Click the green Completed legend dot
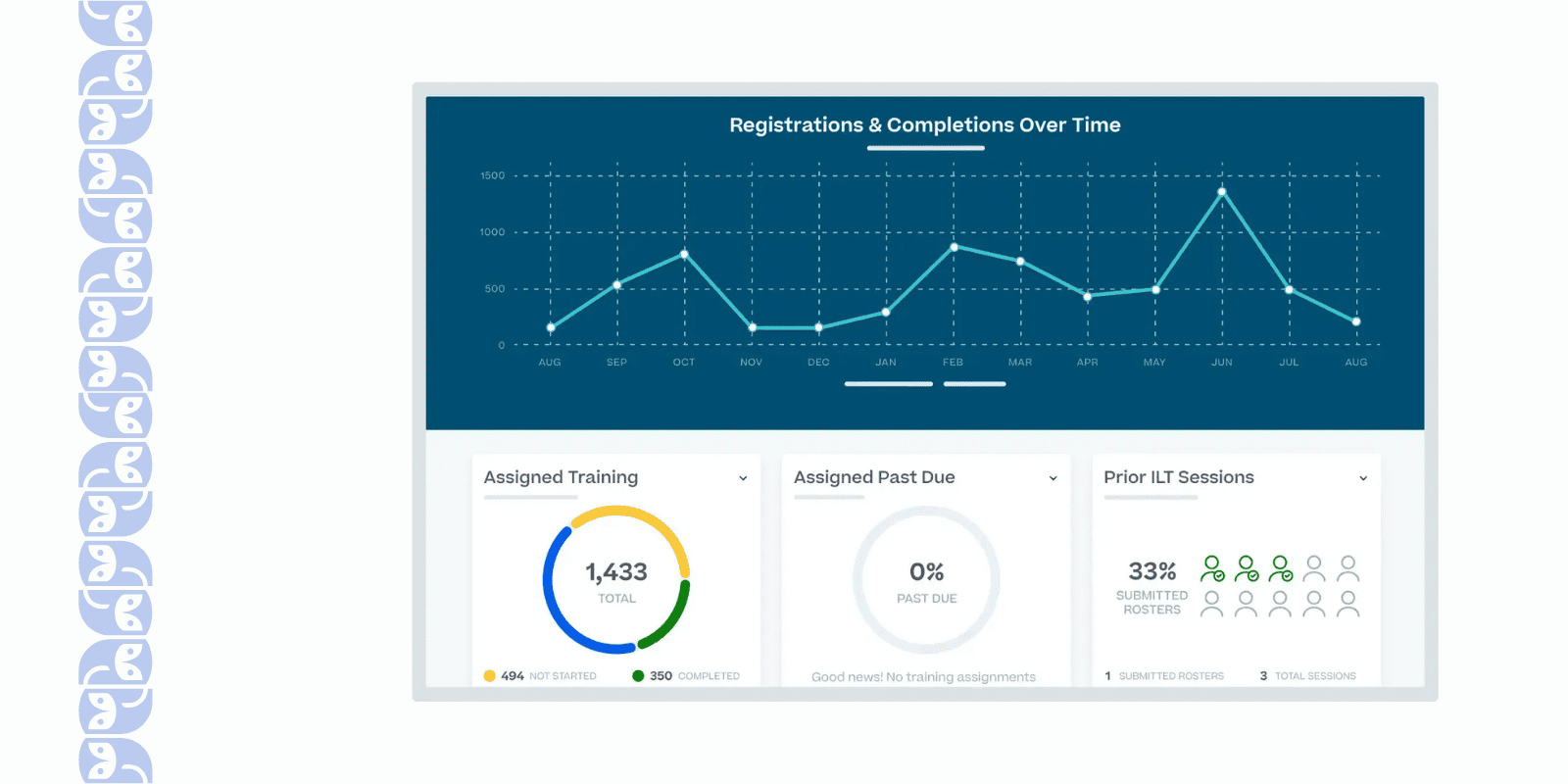 tap(638, 676)
